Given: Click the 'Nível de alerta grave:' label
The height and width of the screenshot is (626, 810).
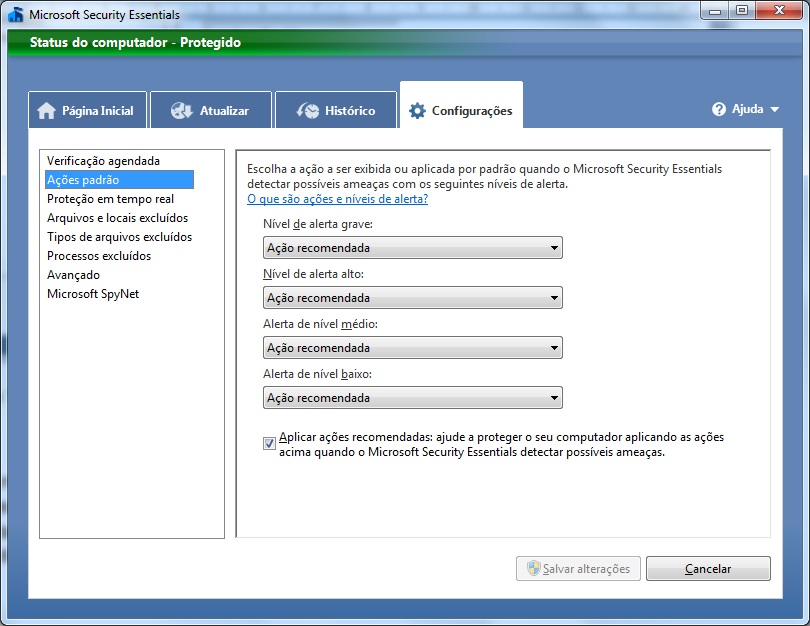Looking at the screenshot, I should [318, 224].
